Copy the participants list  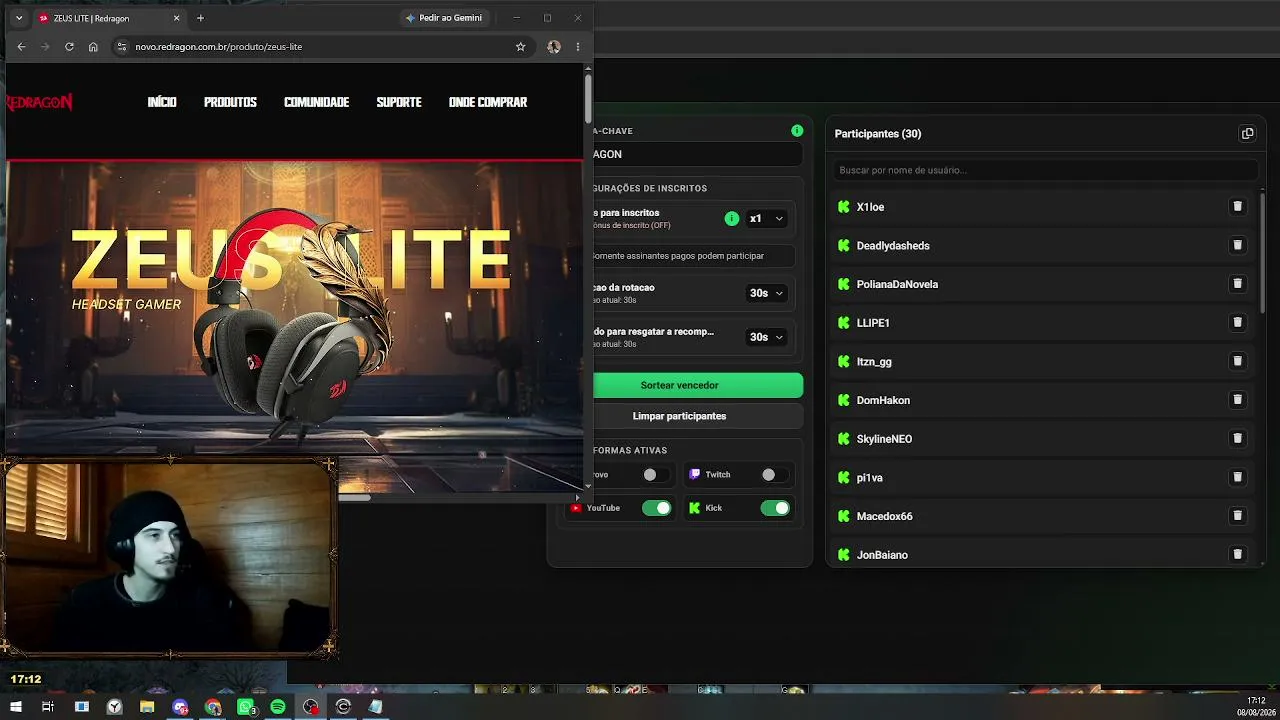point(1247,133)
